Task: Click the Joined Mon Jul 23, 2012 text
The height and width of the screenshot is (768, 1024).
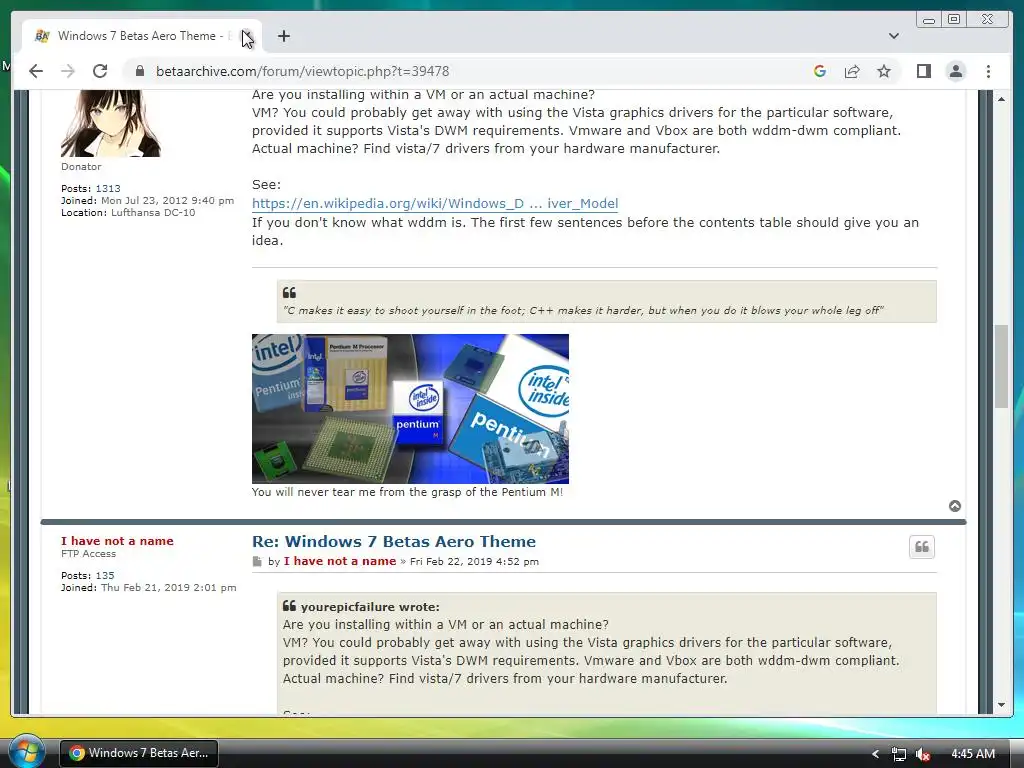Action: [148, 200]
